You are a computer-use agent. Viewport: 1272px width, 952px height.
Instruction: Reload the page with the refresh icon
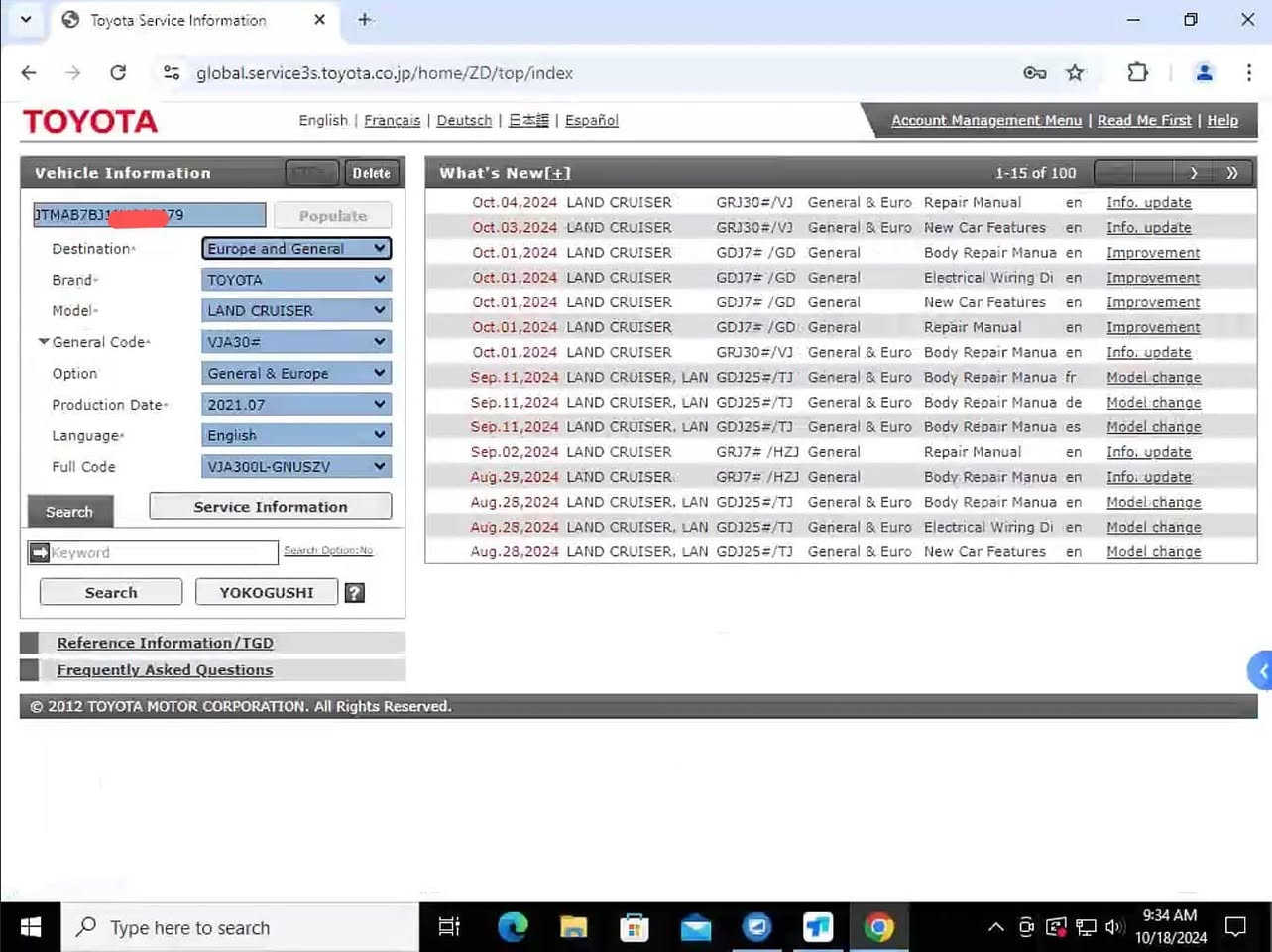tap(117, 72)
